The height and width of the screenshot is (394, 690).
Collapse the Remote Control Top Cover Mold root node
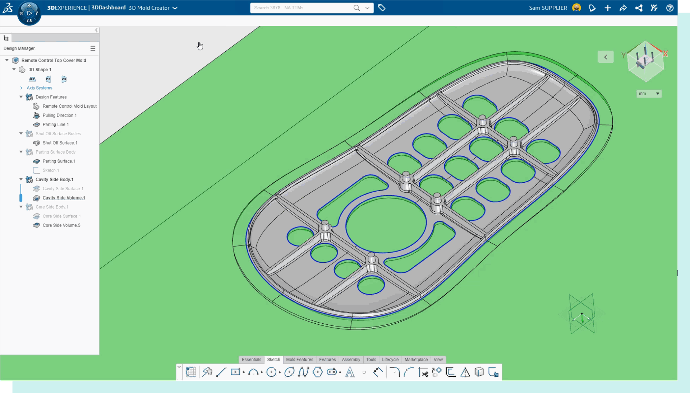pos(7,60)
